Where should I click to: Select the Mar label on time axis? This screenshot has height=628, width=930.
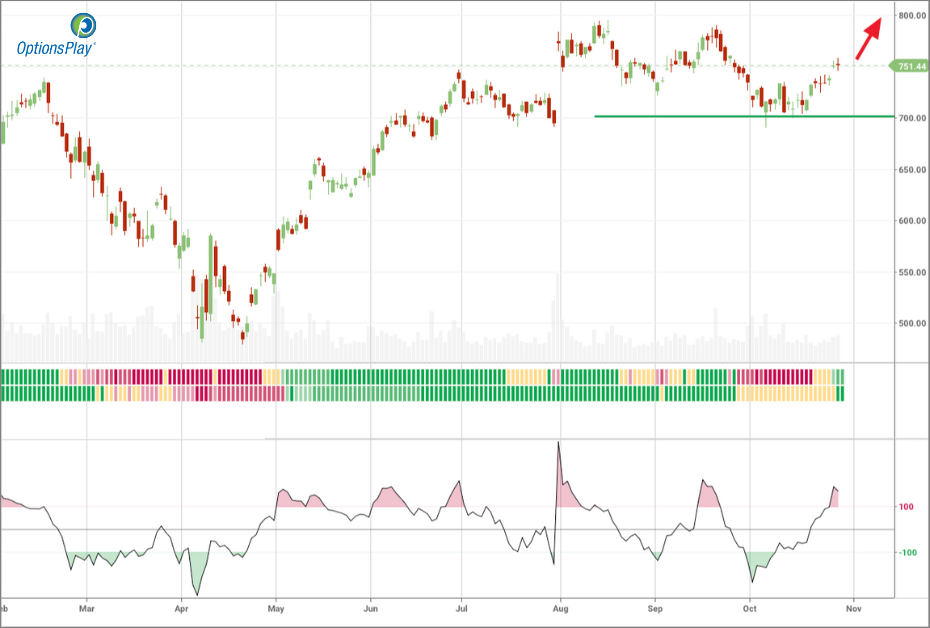(87, 607)
